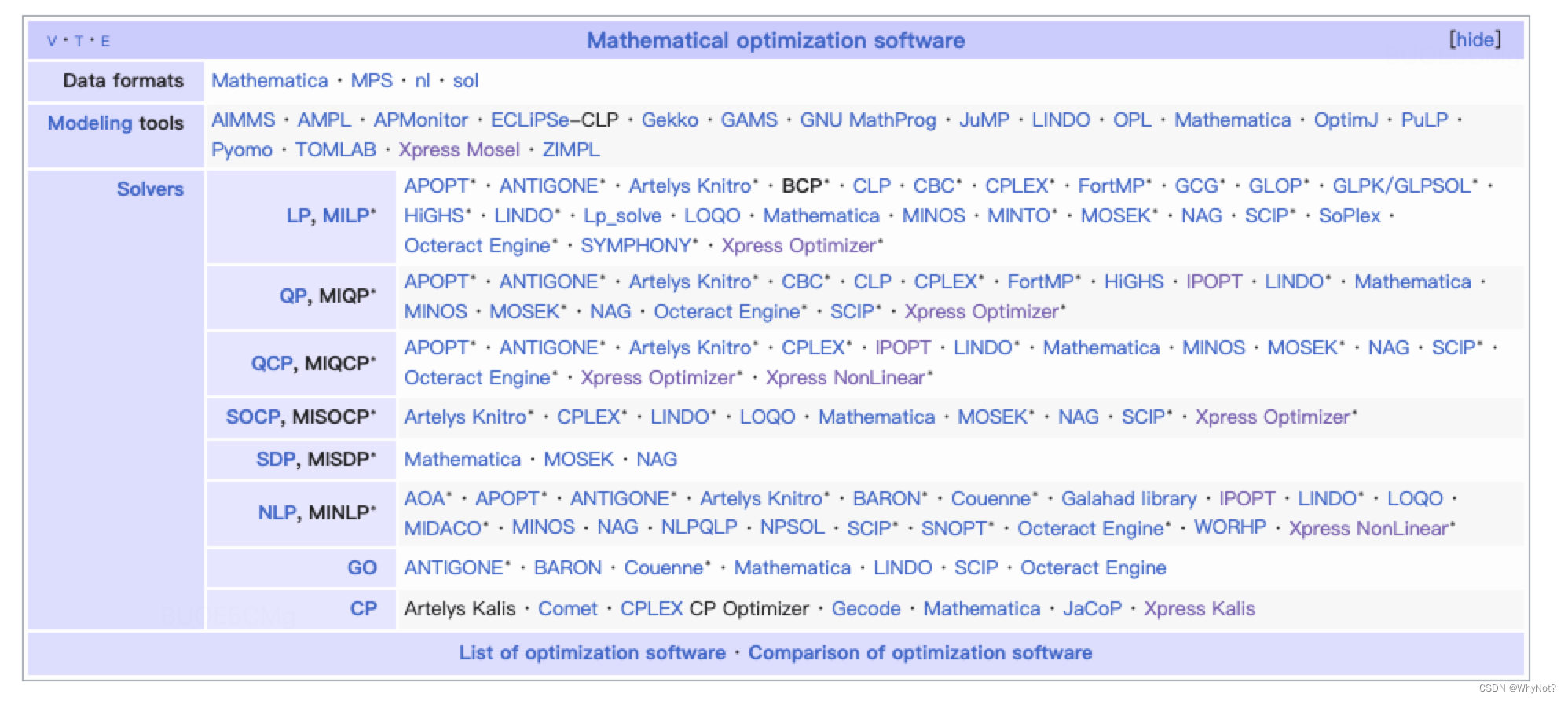This screenshot has height=701, width=1568.
Task: Open the GCG solver link
Action: point(1196,186)
